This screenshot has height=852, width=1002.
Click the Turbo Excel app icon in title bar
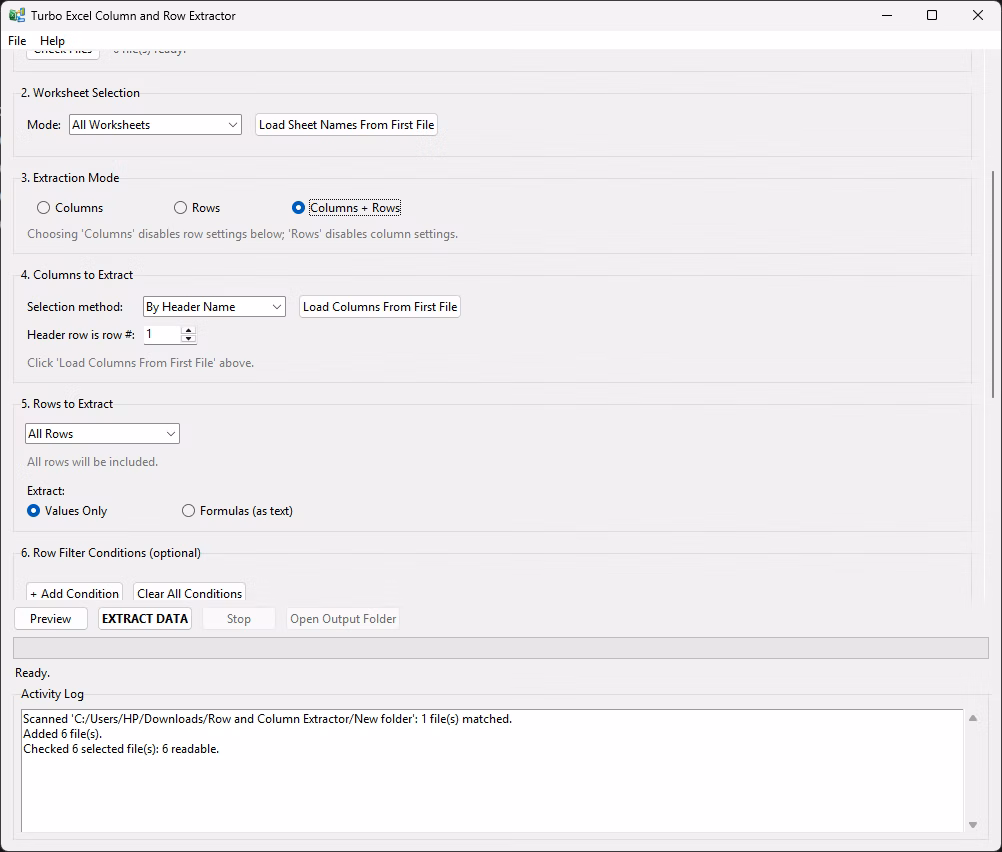pos(17,15)
